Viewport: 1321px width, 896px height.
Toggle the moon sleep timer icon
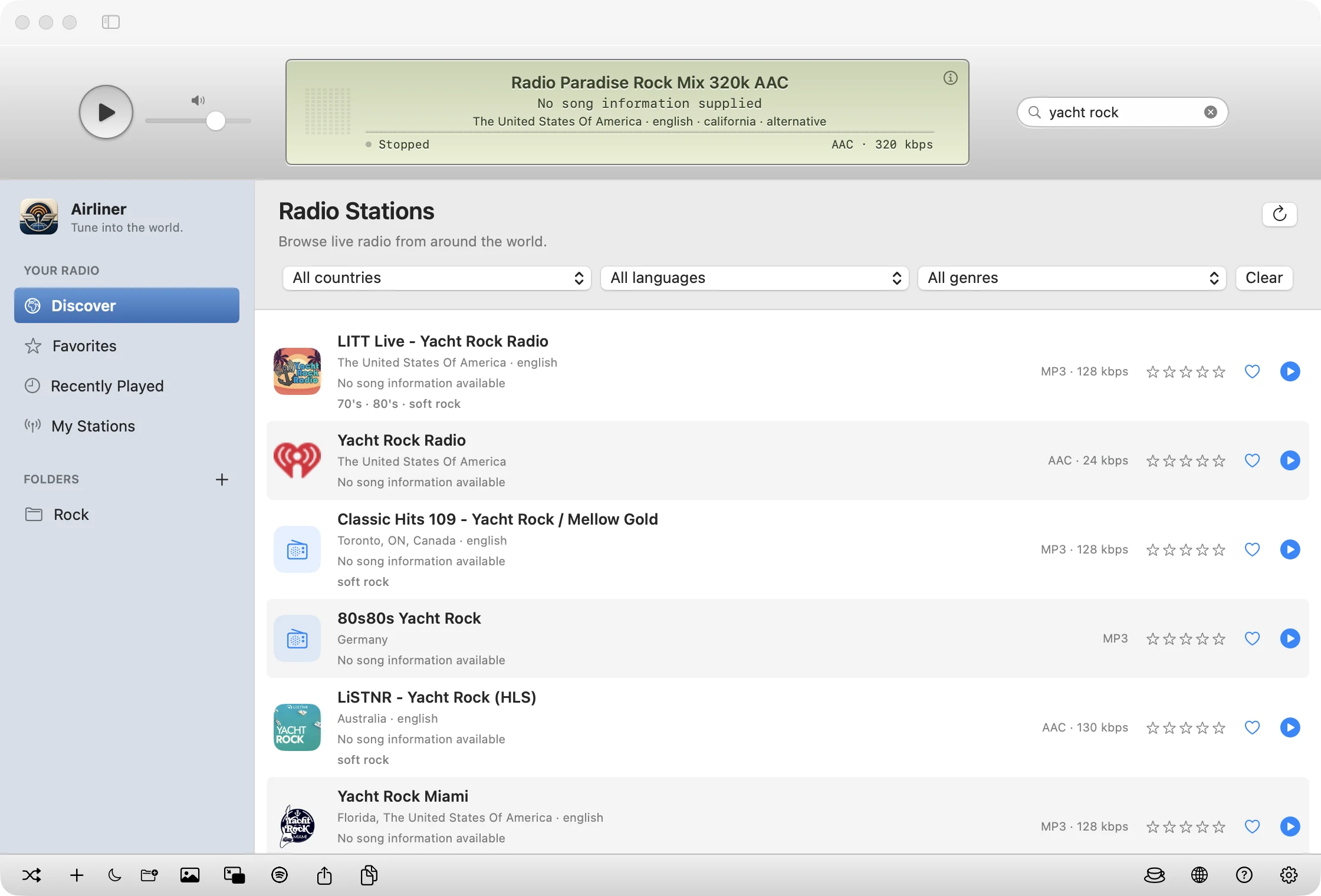(114, 875)
